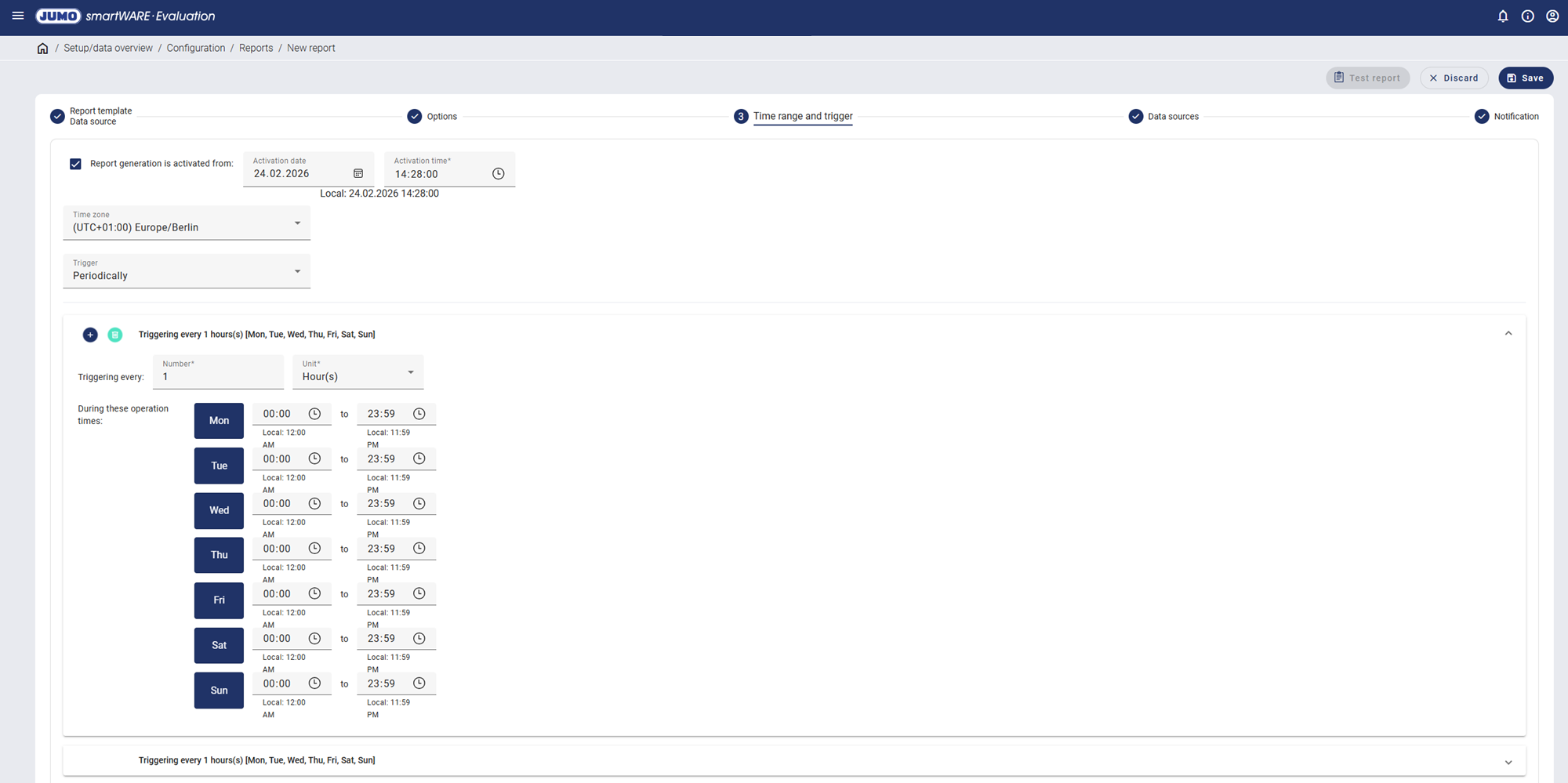The height and width of the screenshot is (783, 1568).
Task: Add a new trigger with plus icon
Action: (90, 335)
